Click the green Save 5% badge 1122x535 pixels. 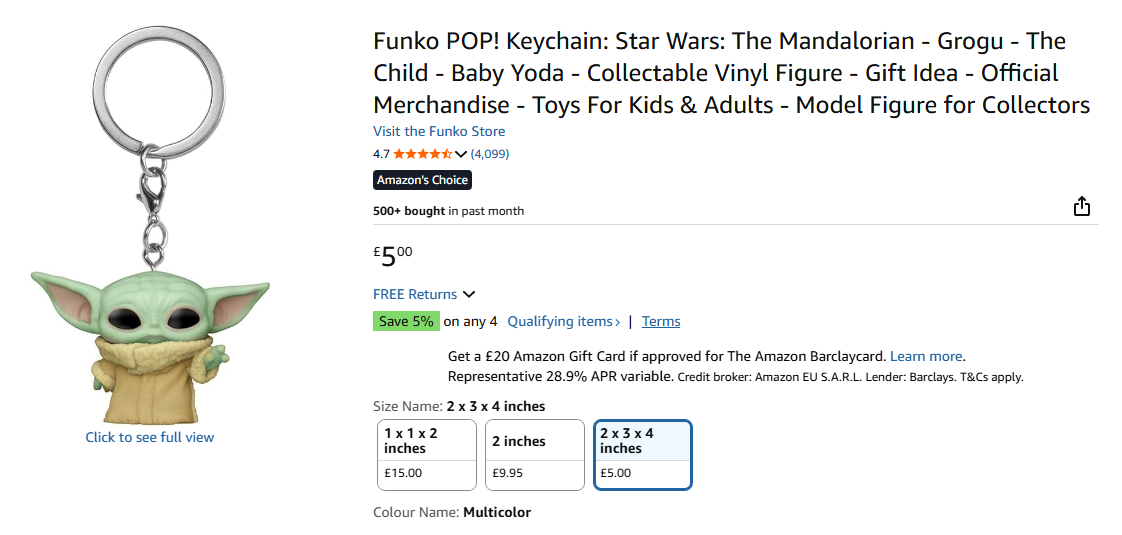coord(406,321)
